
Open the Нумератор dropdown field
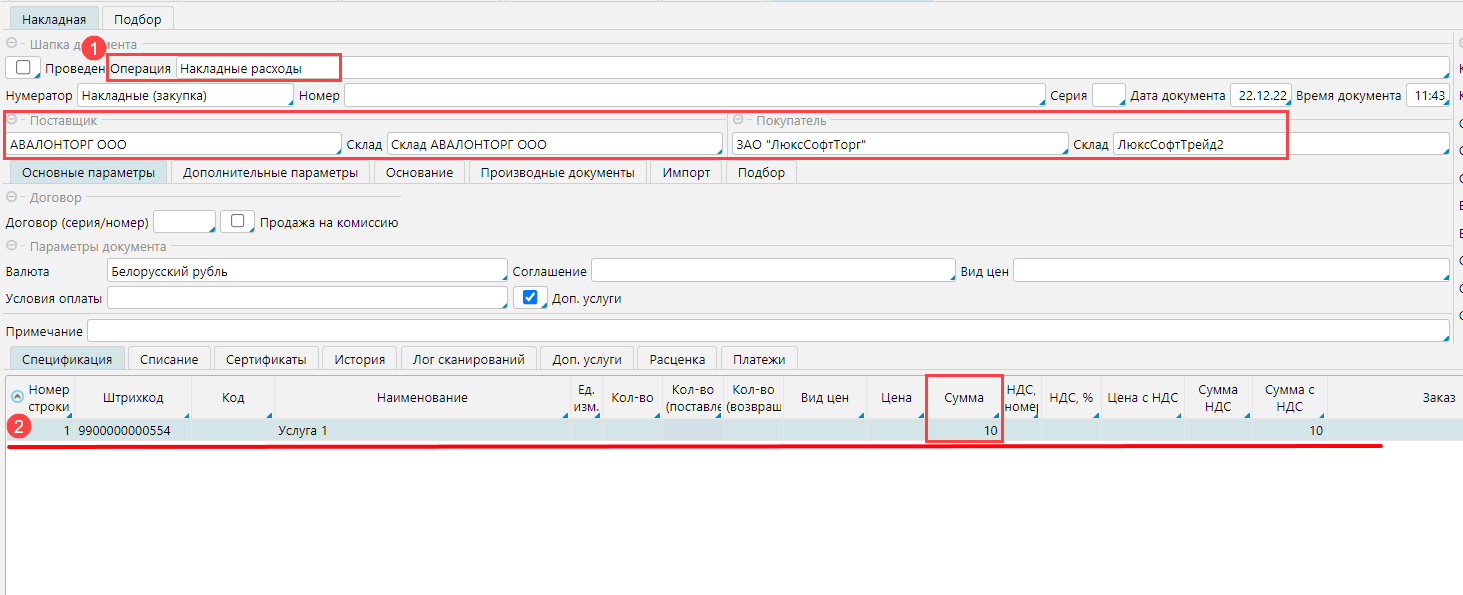click(x=185, y=96)
